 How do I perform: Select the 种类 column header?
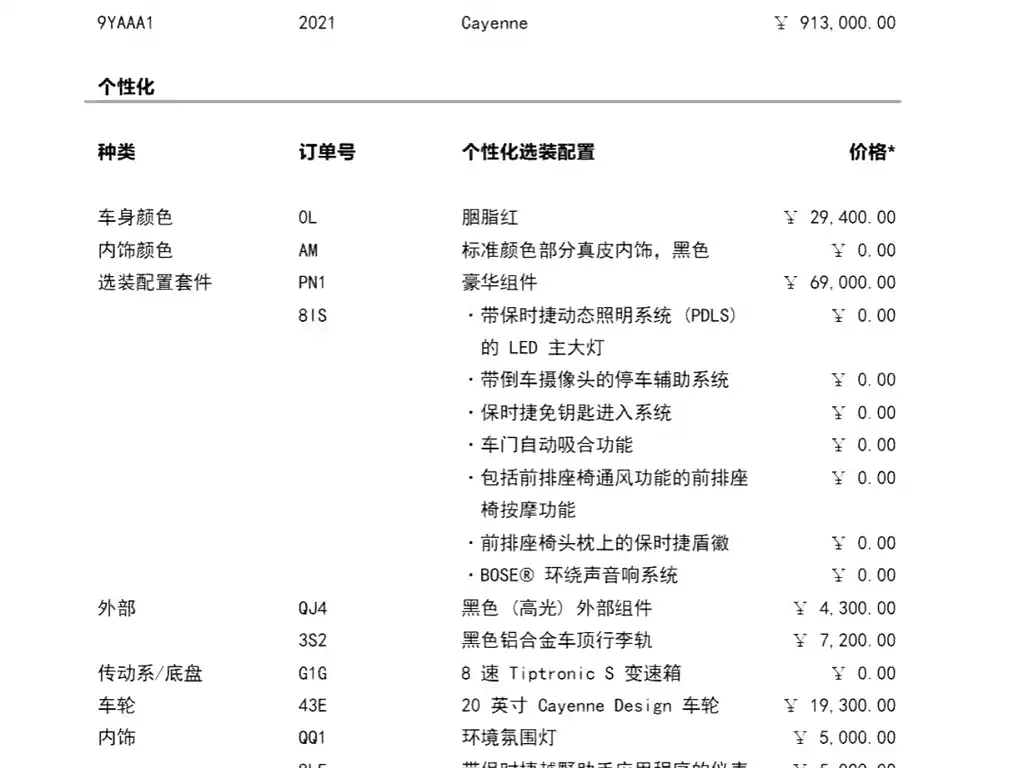point(116,152)
